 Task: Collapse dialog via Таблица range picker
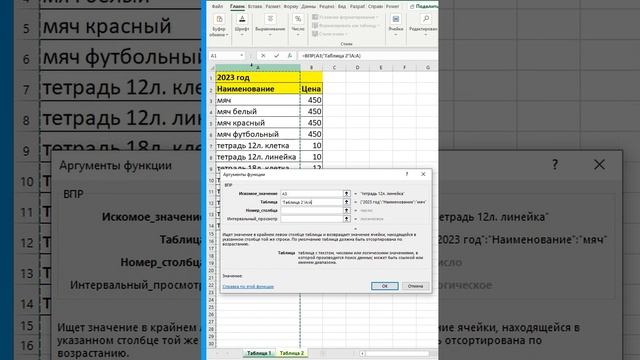pos(347,202)
